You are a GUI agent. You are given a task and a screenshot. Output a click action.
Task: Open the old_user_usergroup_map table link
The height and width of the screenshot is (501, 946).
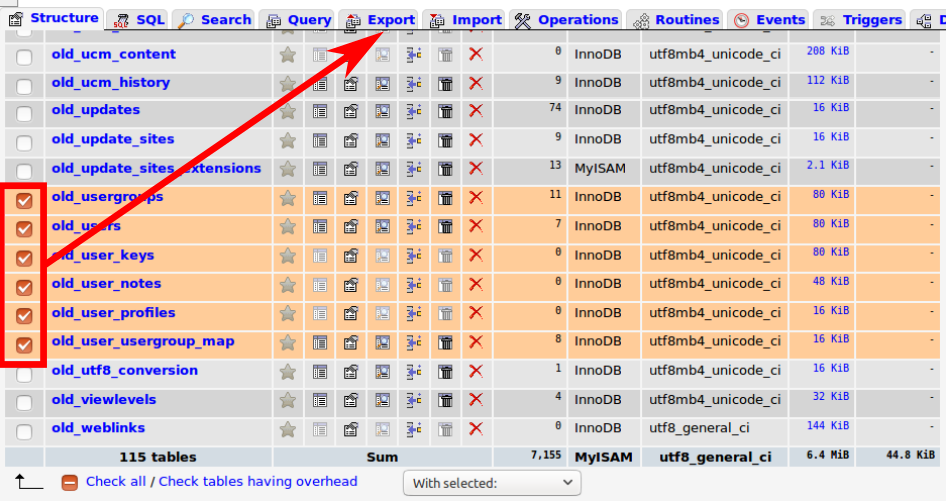[x=143, y=342]
